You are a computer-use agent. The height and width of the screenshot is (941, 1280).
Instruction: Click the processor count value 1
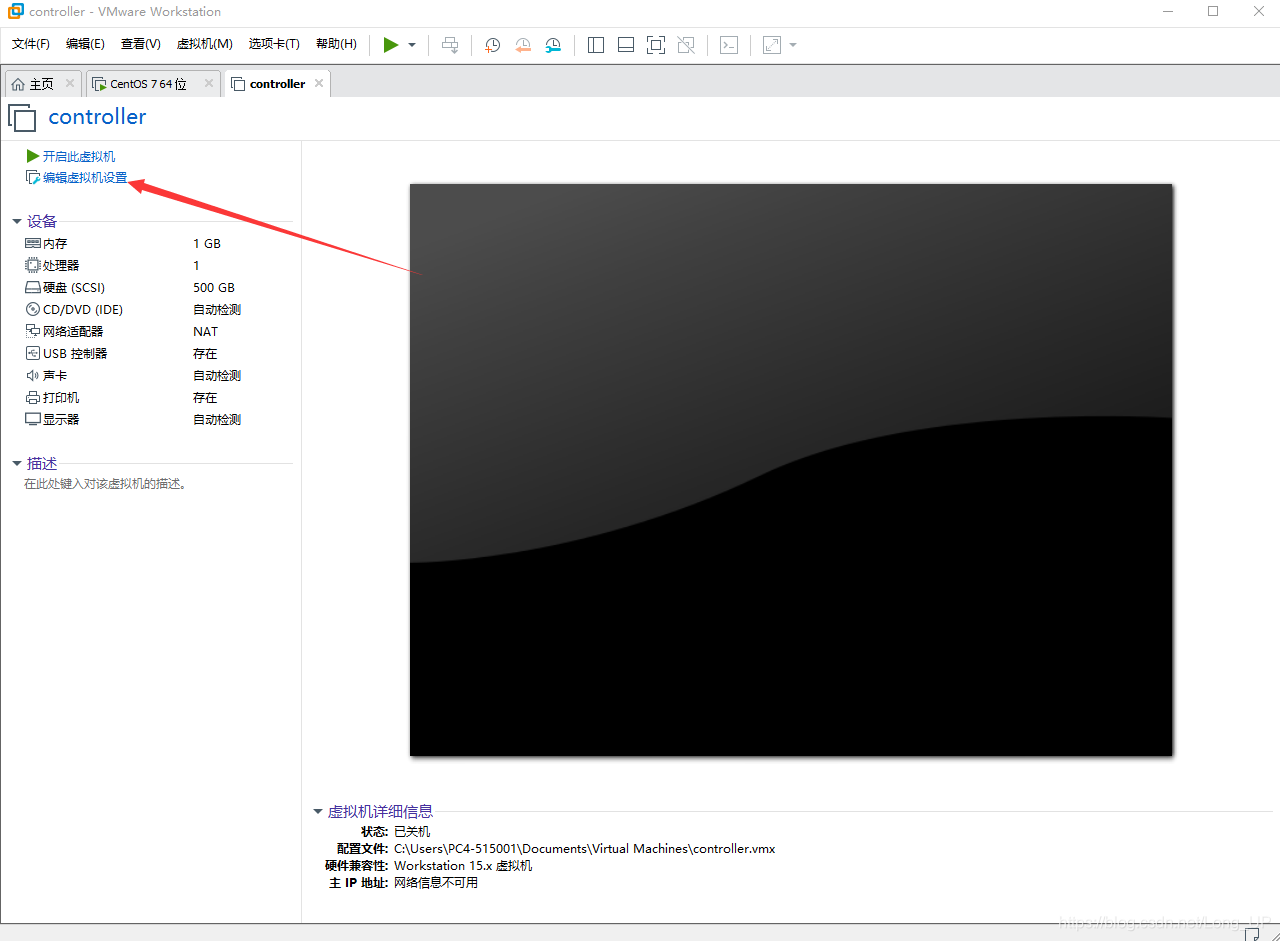196,266
